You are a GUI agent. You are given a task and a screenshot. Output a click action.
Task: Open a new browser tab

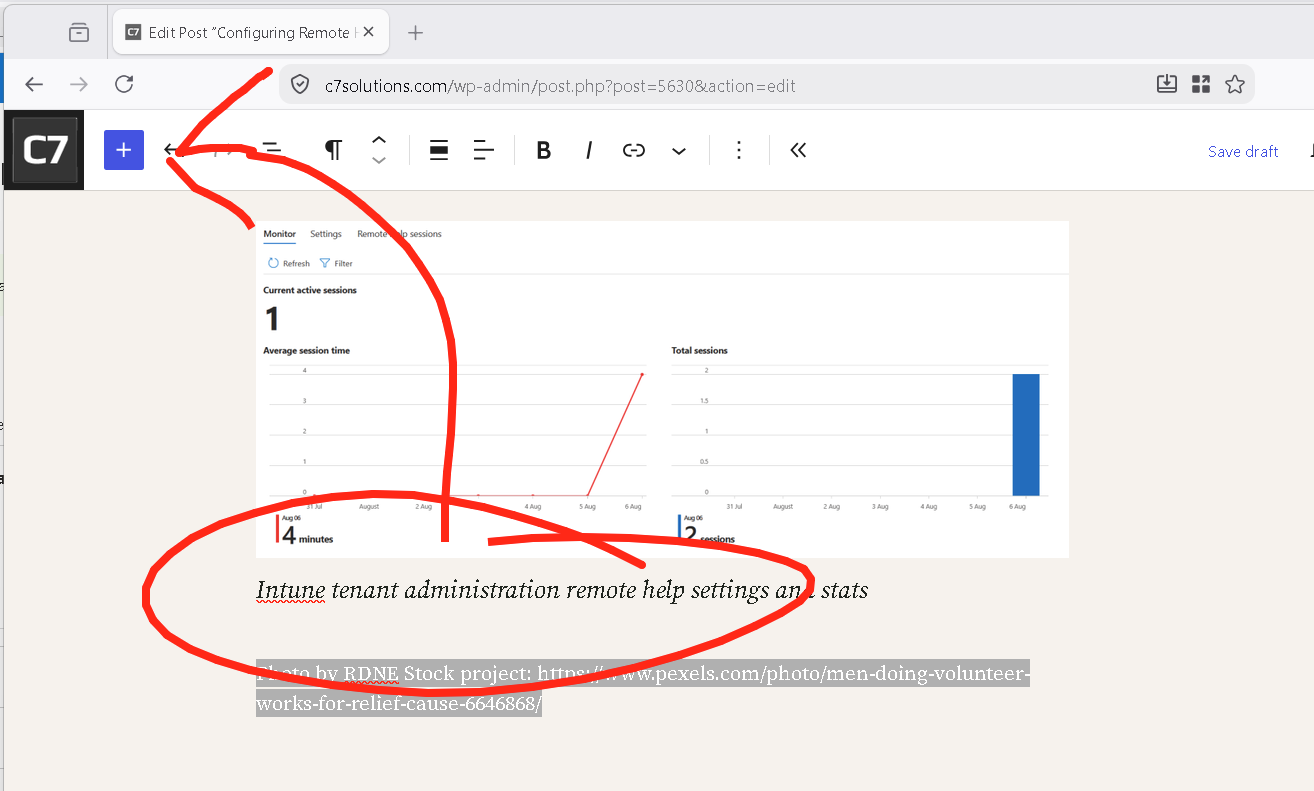(416, 33)
